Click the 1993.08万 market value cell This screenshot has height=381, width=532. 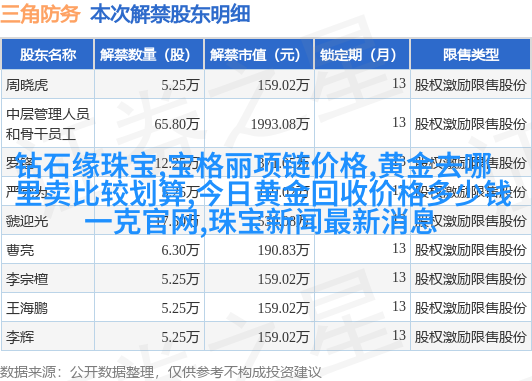click(259, 124)
